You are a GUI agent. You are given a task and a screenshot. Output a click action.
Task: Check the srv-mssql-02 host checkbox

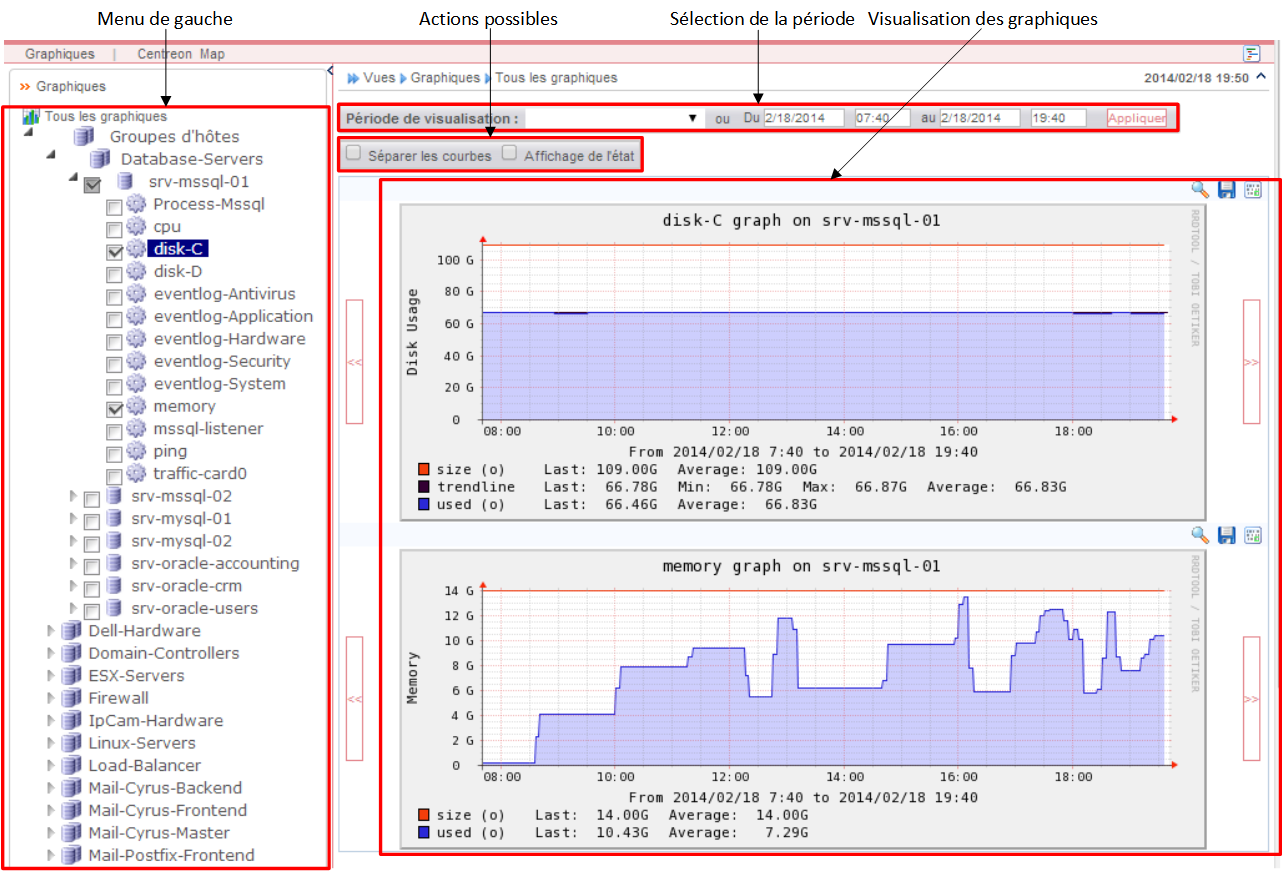pos(92,498)
